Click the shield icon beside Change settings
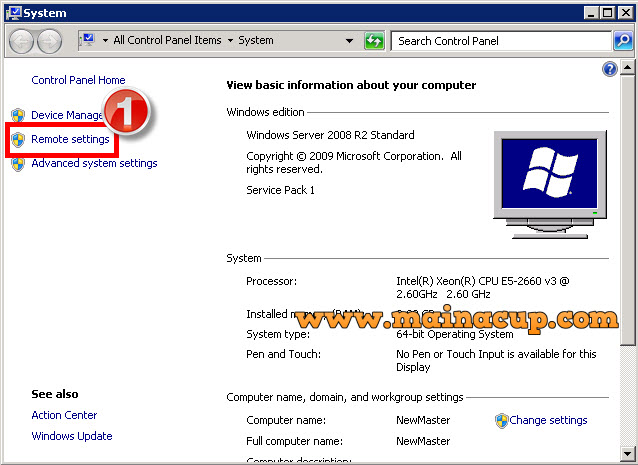 coord(502,420)
